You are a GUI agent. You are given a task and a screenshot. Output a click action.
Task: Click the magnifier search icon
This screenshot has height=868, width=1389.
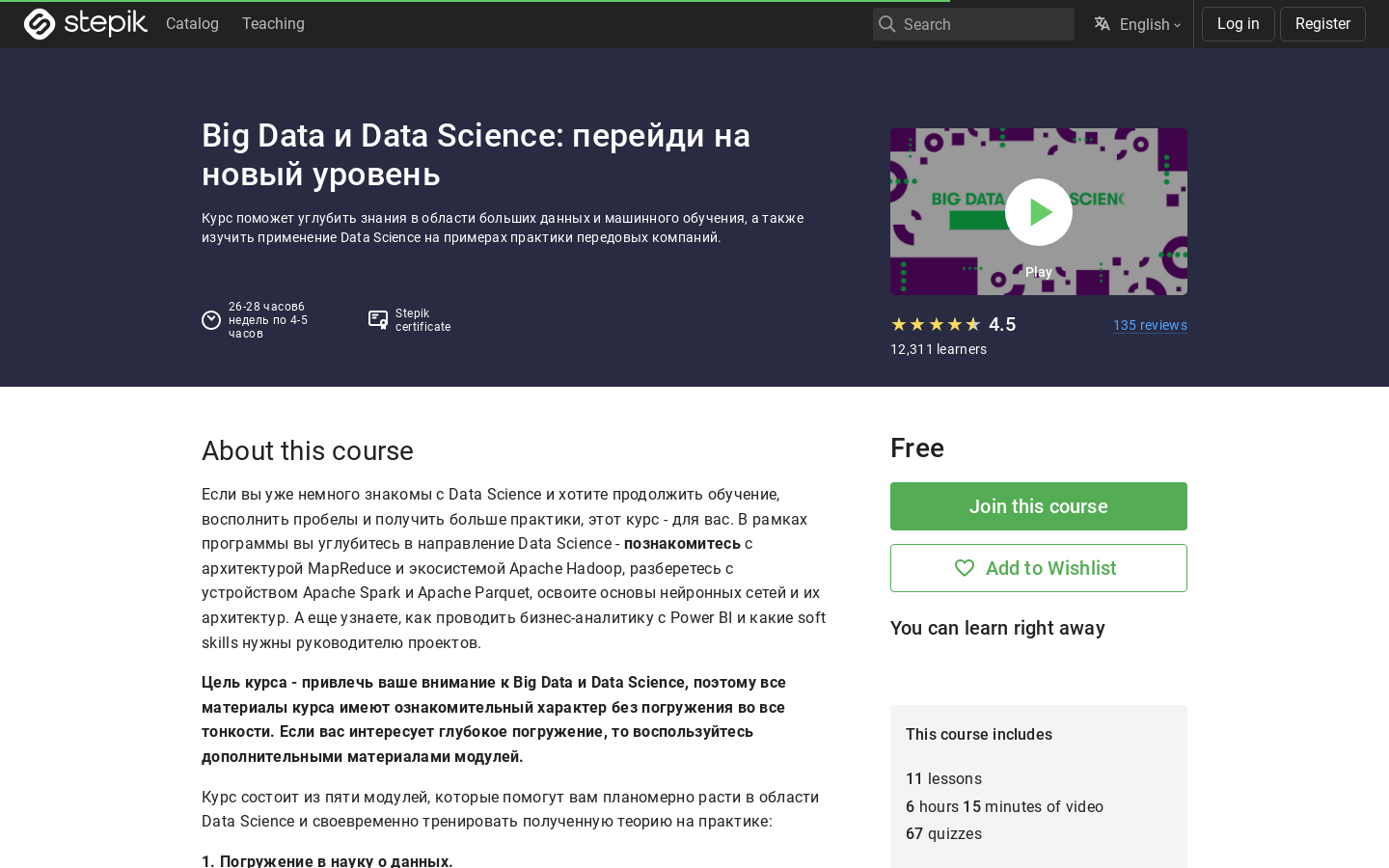tap(887, 24)
